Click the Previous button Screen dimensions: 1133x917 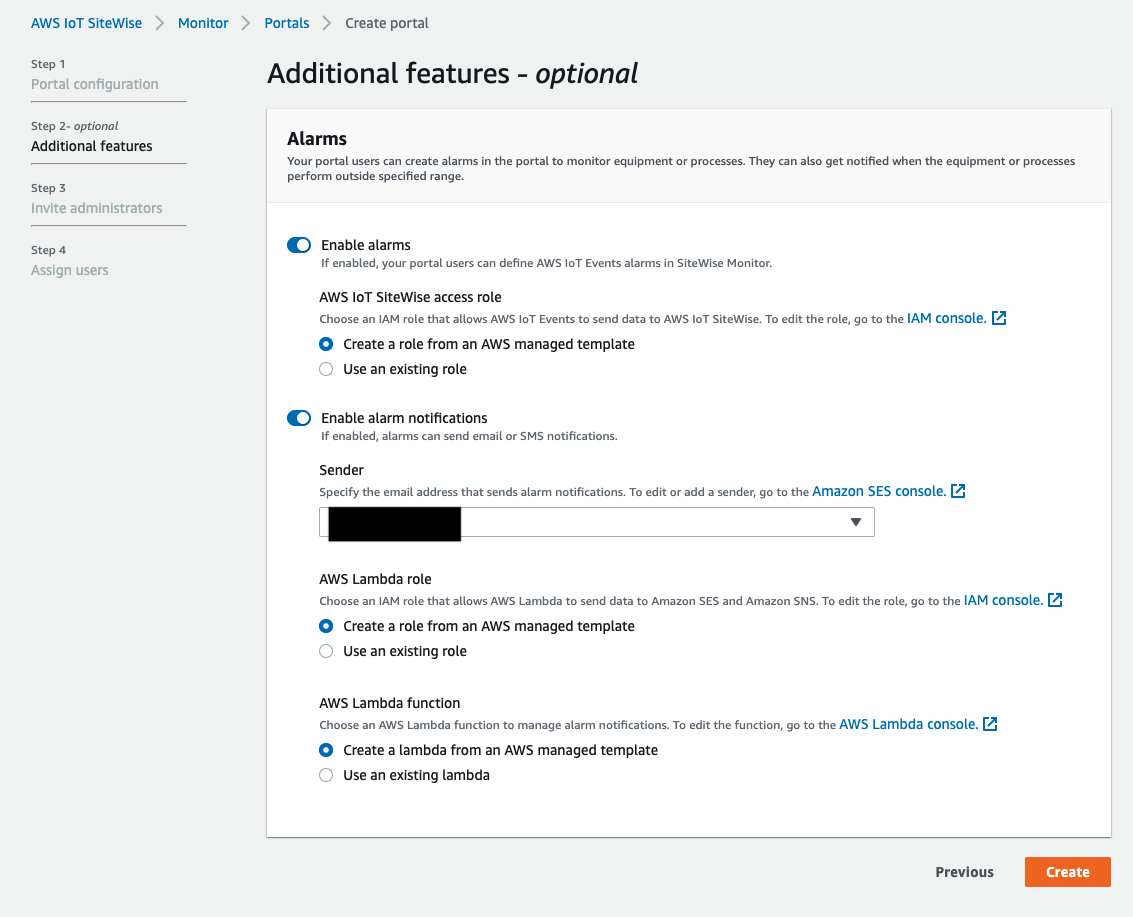[x=963, y=871]
